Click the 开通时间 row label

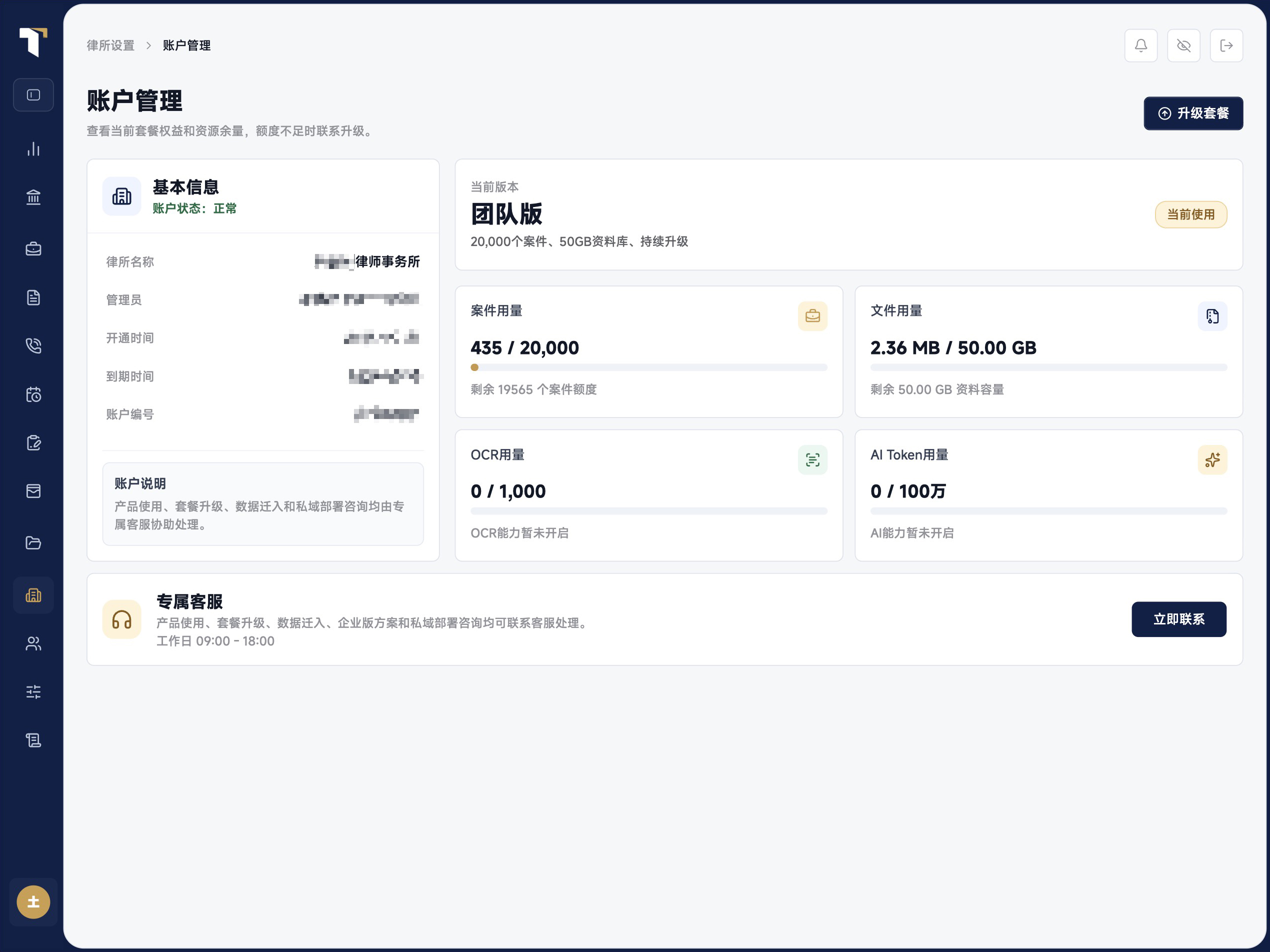pos(130,338)
